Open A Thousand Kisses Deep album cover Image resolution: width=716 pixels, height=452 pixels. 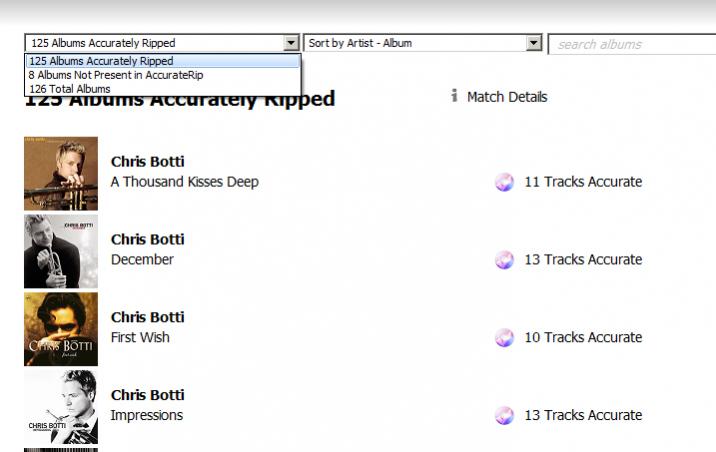coord(61,173)
